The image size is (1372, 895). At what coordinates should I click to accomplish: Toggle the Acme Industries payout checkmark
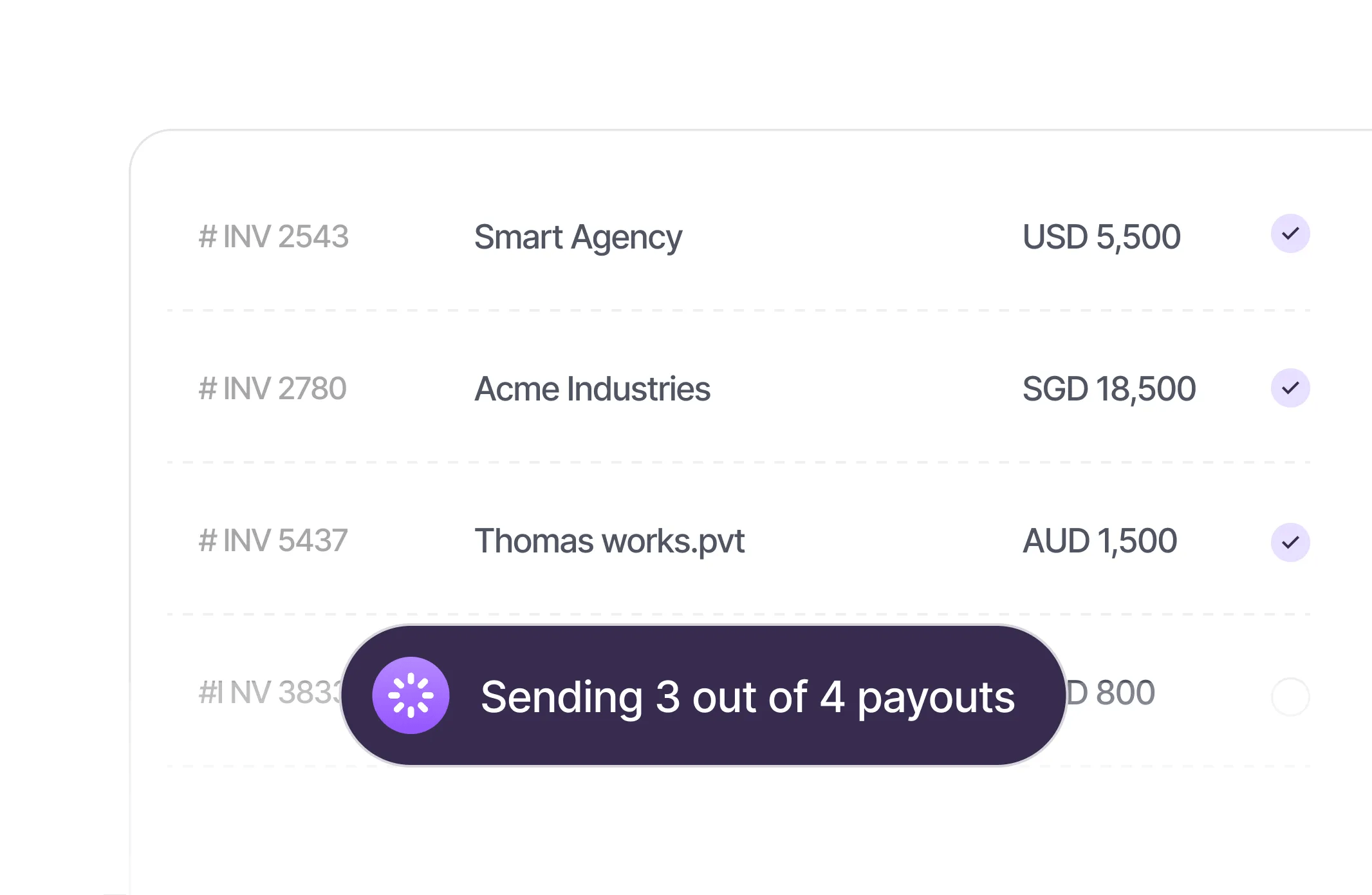1290,388
